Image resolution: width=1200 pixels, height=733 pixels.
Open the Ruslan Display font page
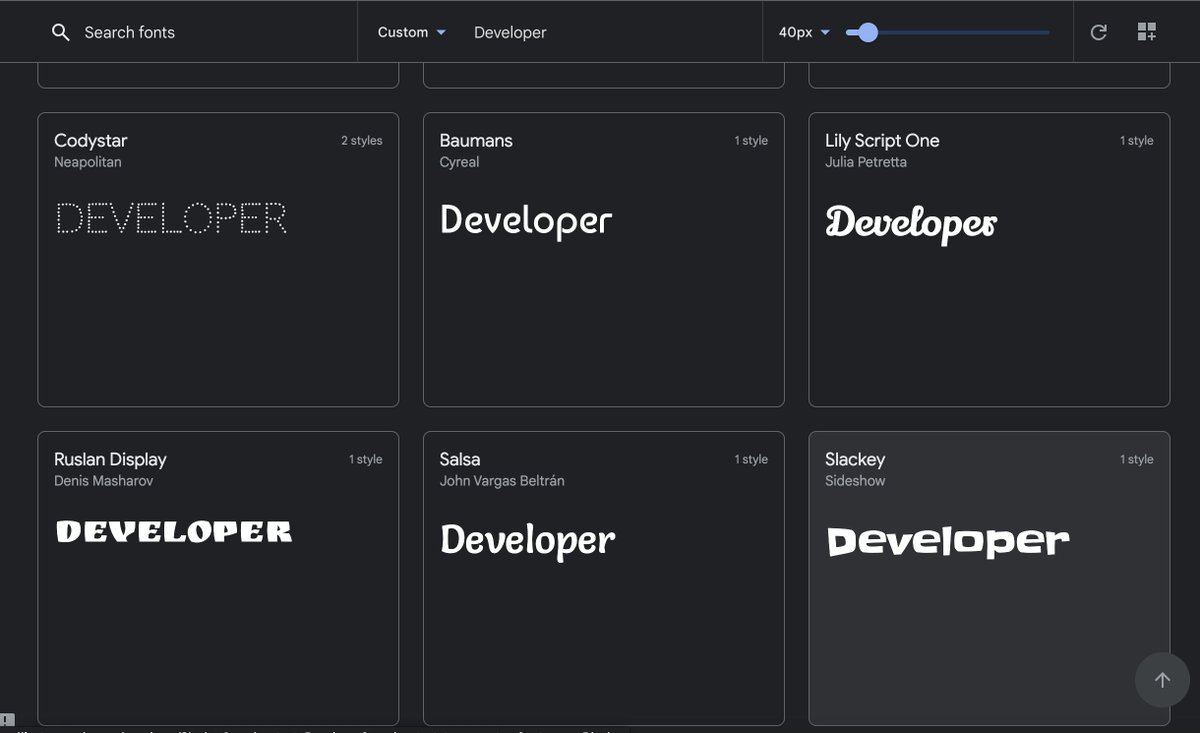[110, 458]
